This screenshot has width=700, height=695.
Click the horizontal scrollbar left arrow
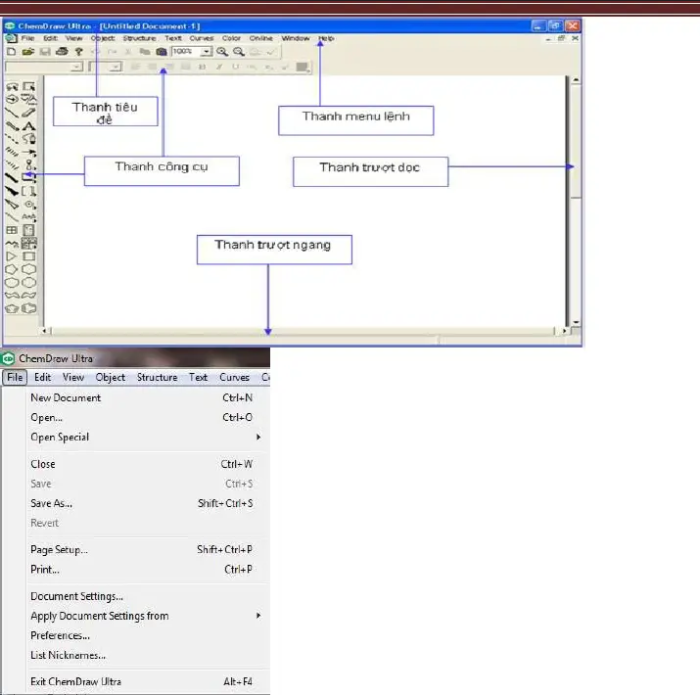(44, 331)
